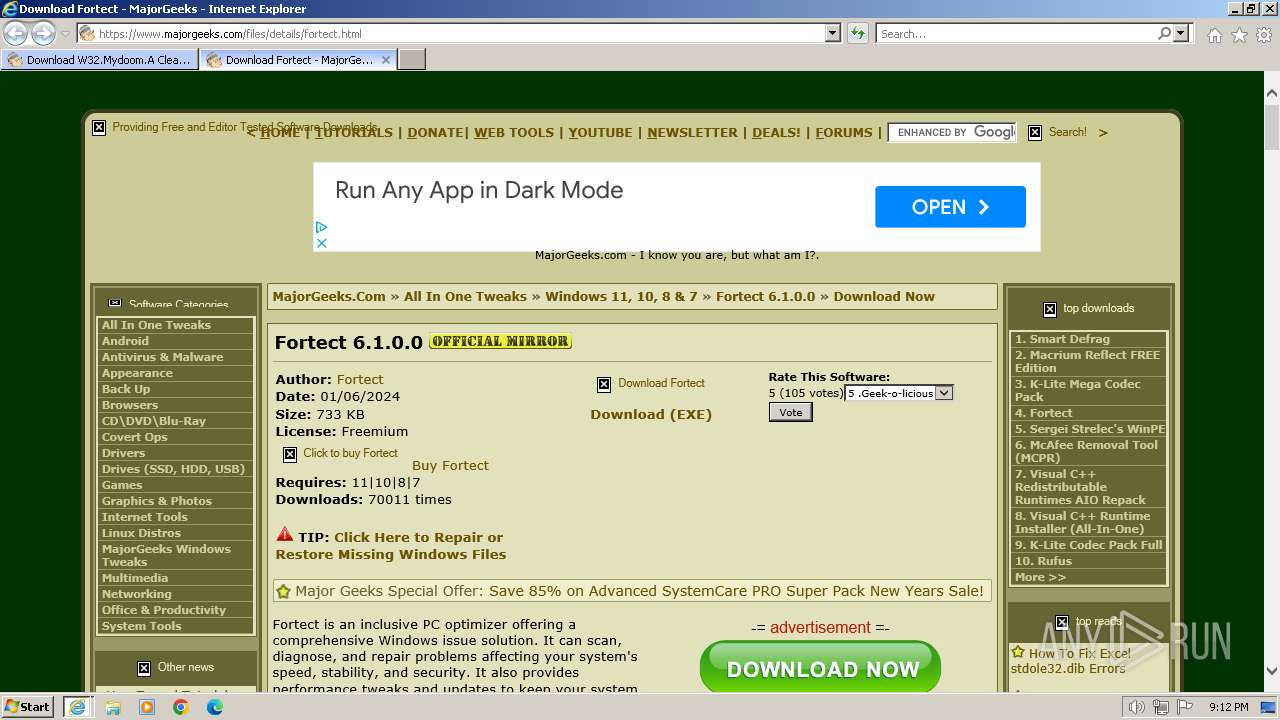Click the taskbar clock showing 9:12 PM
Image resolution: width=1280 pixels, height=720 pixels.
click(1228, 707)
